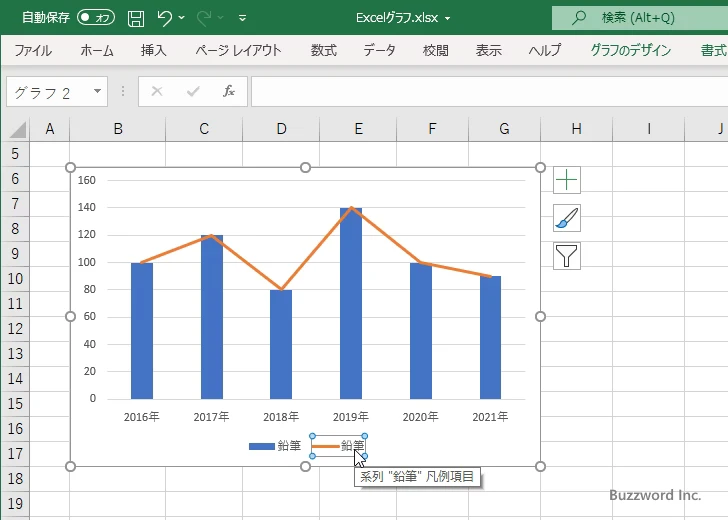Click the formula bar Enter checkmark icon
Viewport: 728px width, 520px height.
[193, 91]
